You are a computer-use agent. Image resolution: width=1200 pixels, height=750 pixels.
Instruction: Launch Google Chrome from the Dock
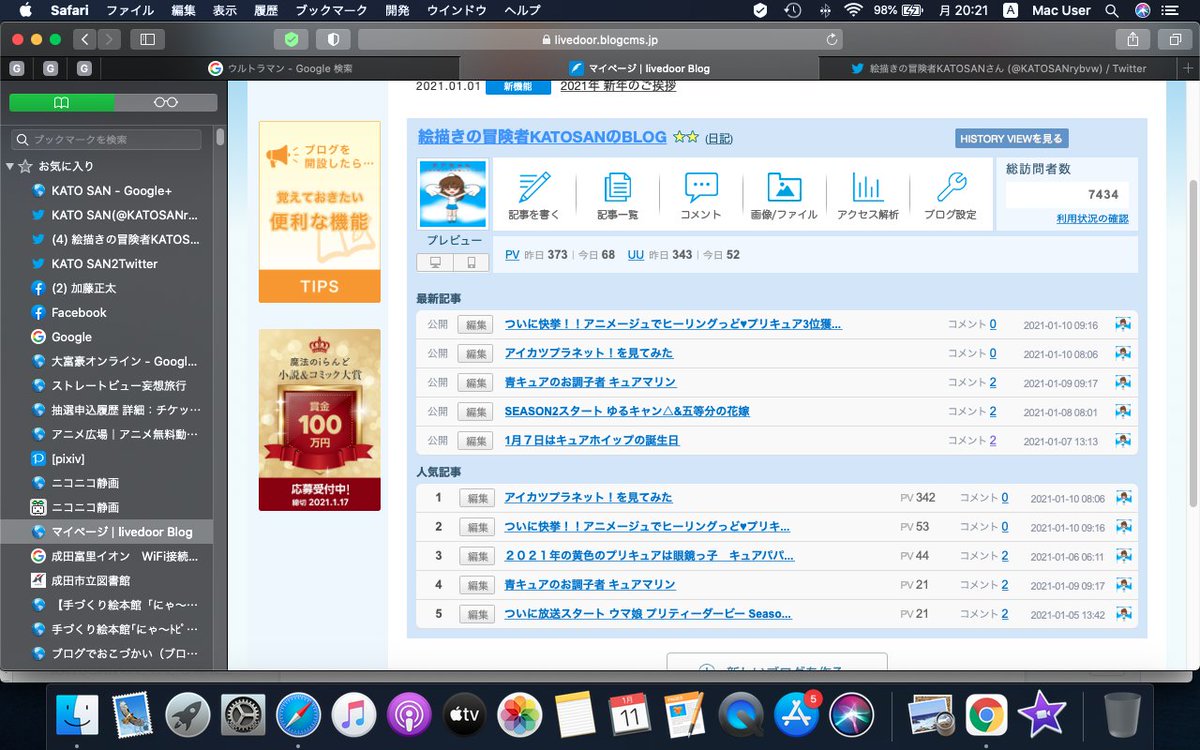tap(986, 715)
